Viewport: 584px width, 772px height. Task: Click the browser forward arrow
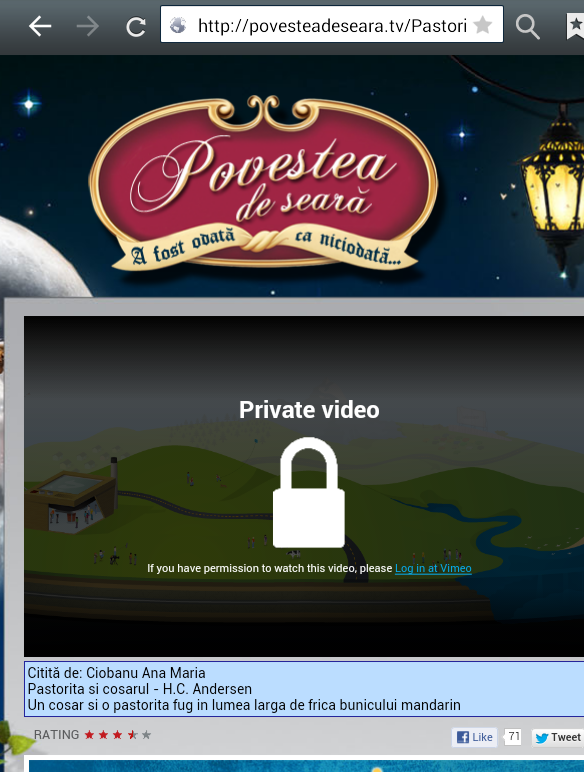[x=88, y=26]
